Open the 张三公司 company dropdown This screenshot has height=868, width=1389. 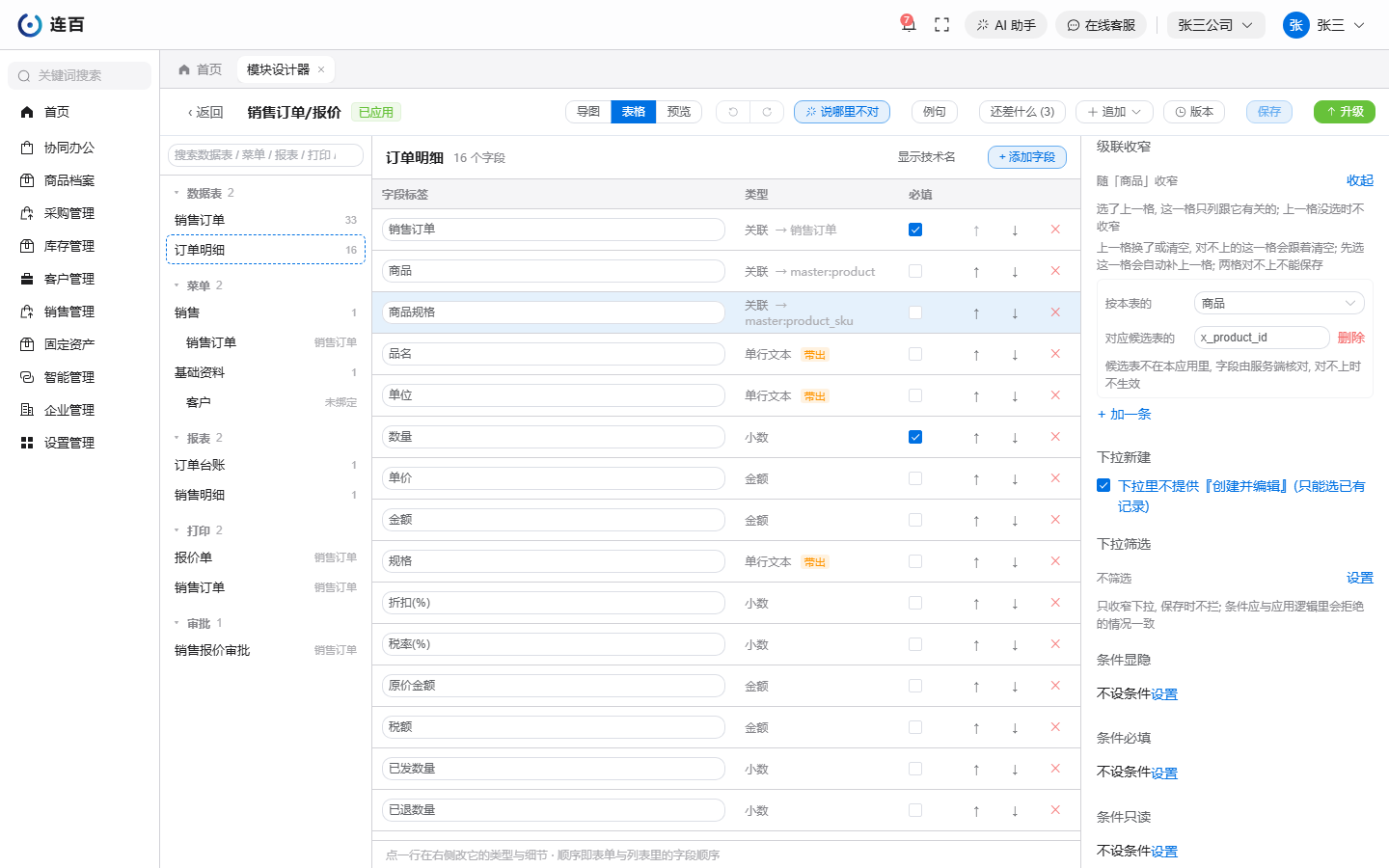[1215, 25]
